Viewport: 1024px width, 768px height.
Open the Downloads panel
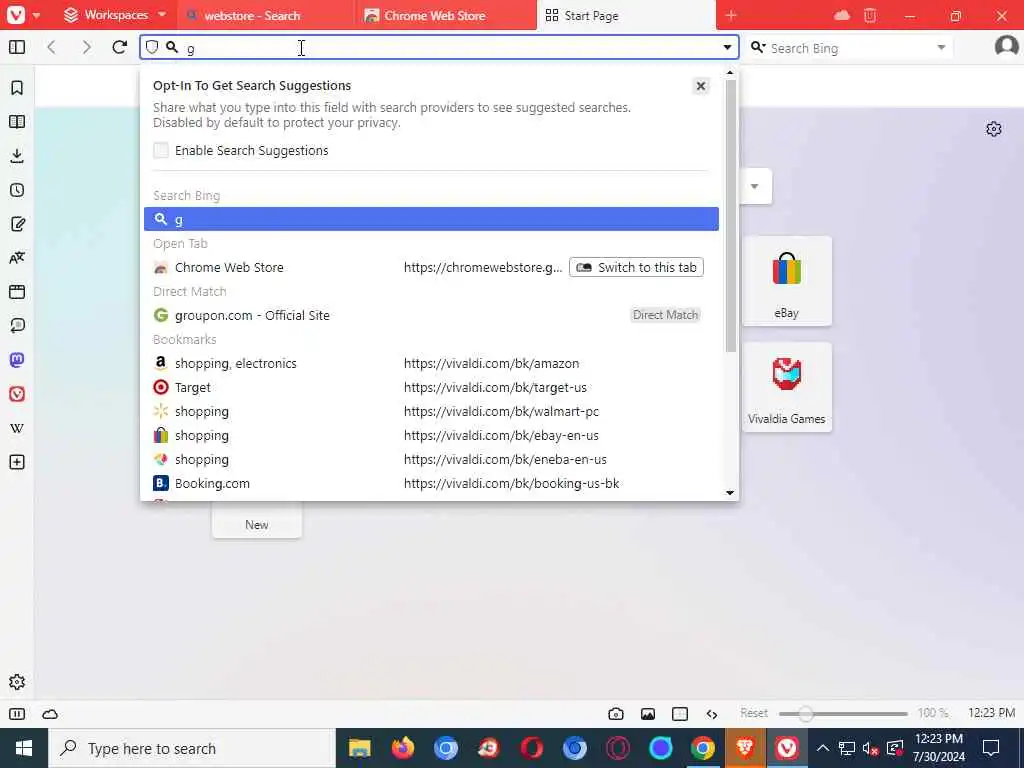[17, 155]
